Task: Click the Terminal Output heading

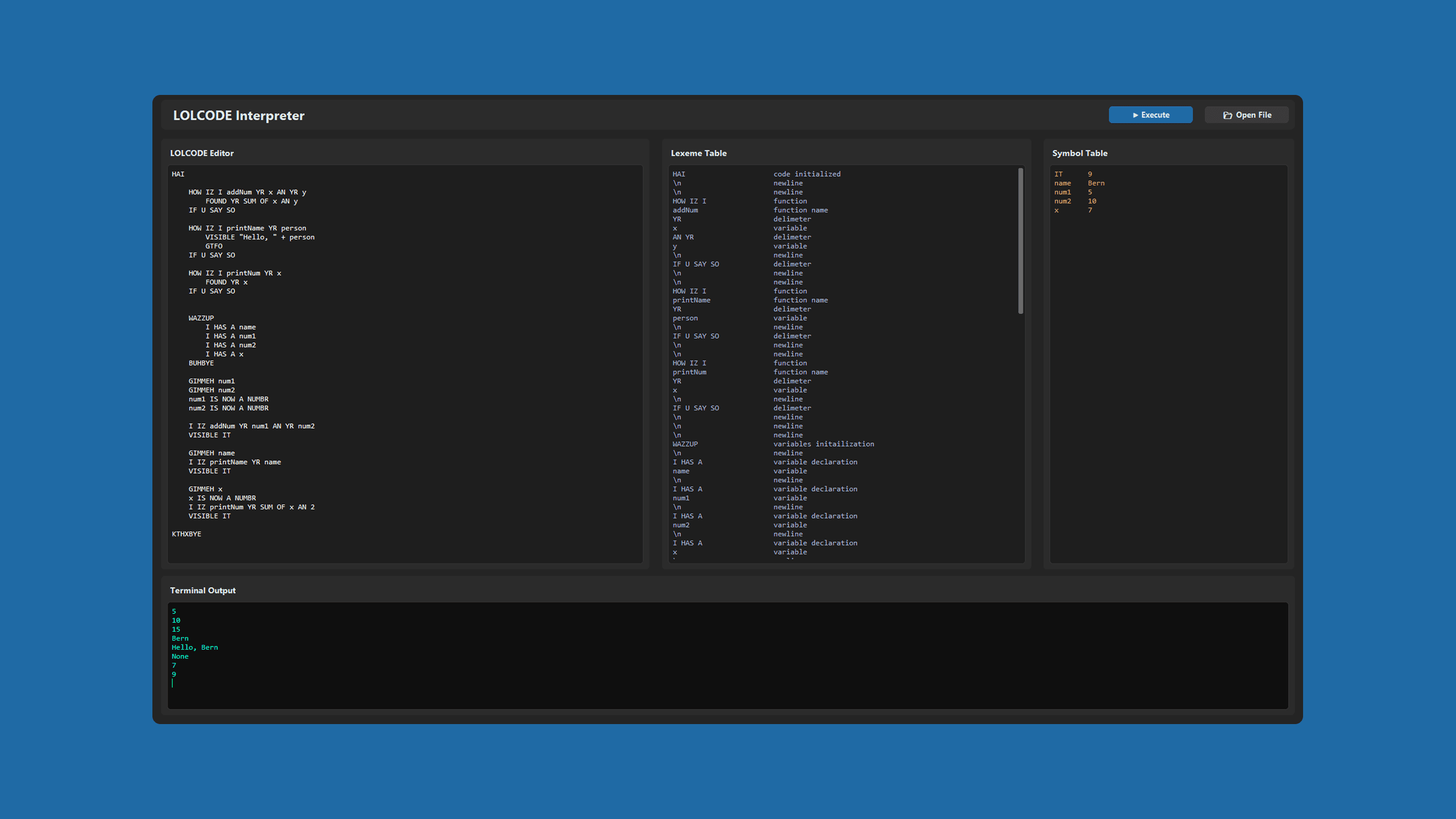Action: 203,590
